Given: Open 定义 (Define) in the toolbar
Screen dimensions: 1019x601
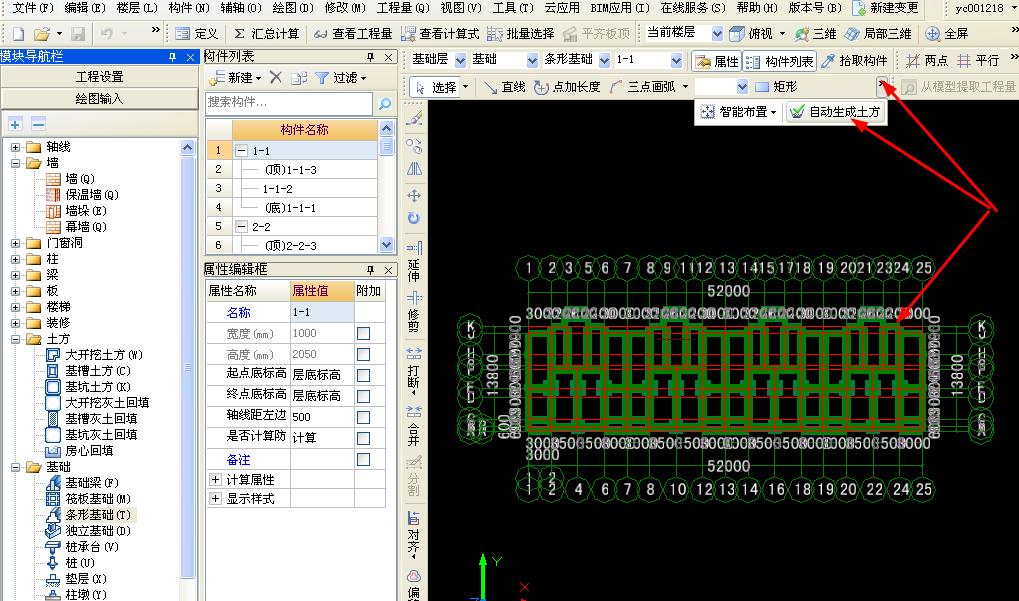Looking at the screenshot, I should (x=196, y=33).
